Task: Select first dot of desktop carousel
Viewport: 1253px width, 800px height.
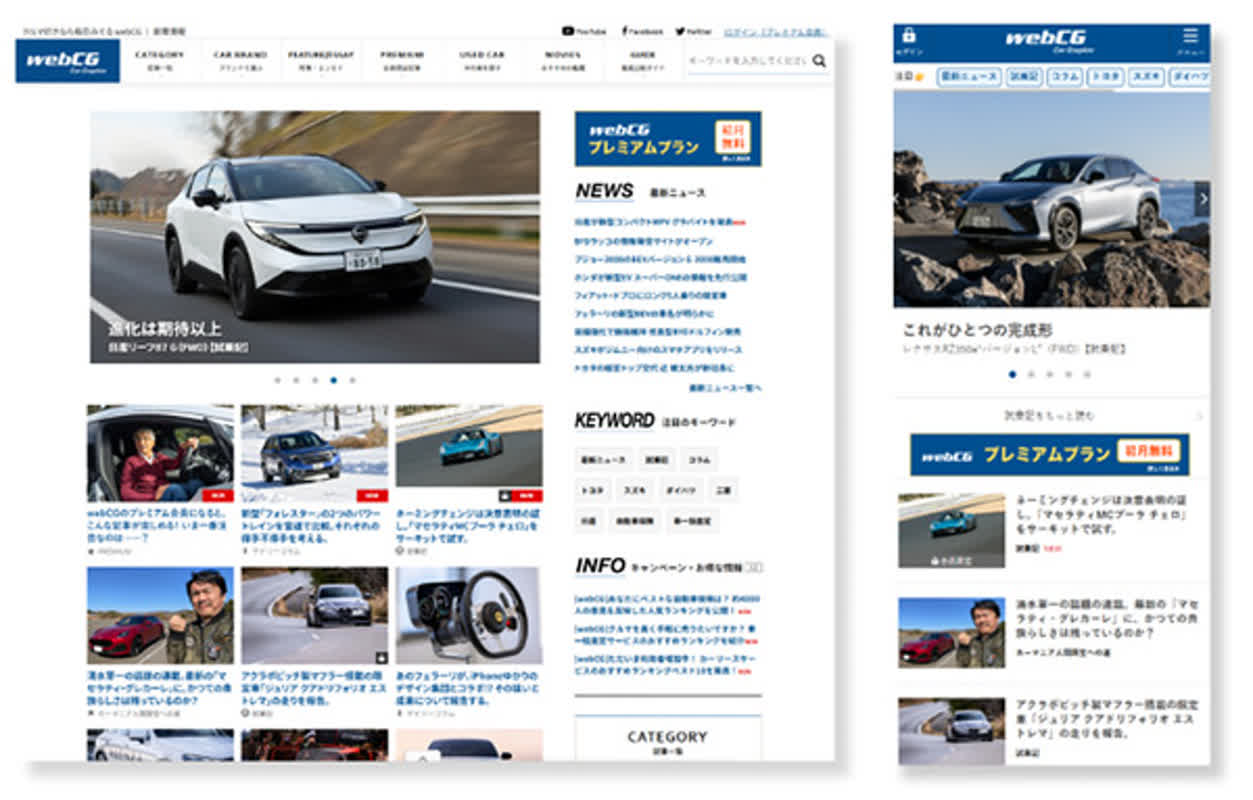Action: pyautogui.click(x=277, y=380)
